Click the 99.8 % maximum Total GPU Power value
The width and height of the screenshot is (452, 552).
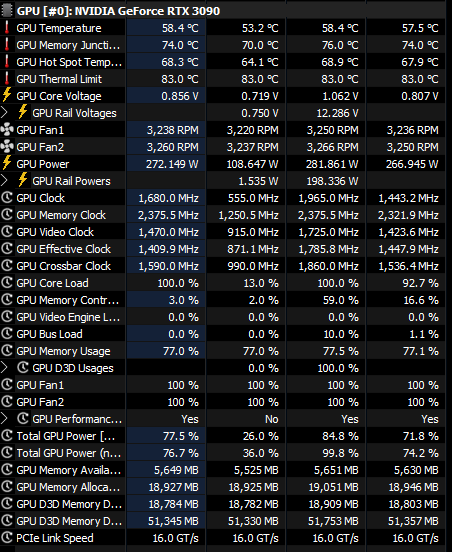pos(340,453)
